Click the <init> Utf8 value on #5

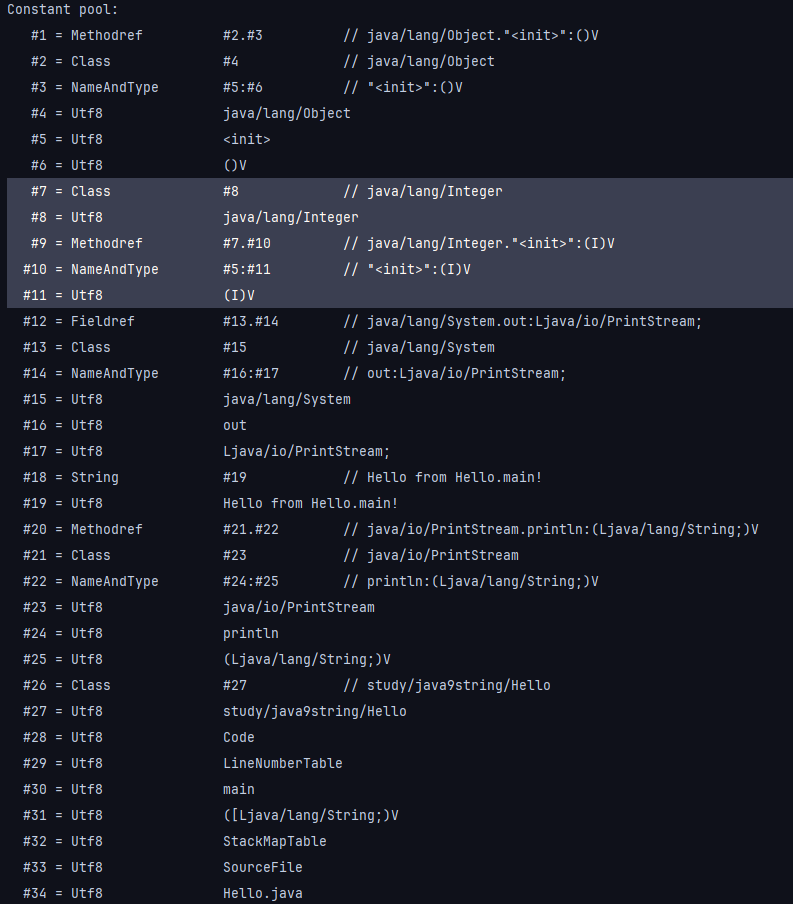point(246,139)
